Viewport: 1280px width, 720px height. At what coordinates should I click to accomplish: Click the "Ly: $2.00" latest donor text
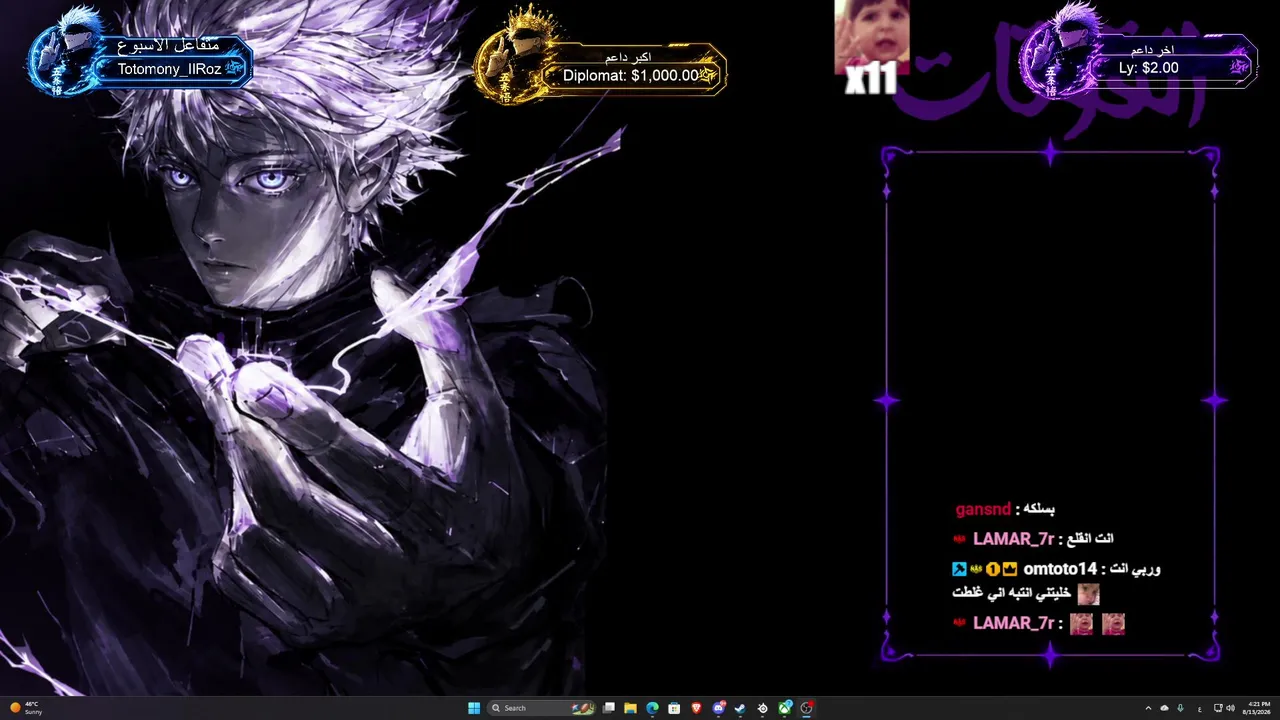(1148, 68)
